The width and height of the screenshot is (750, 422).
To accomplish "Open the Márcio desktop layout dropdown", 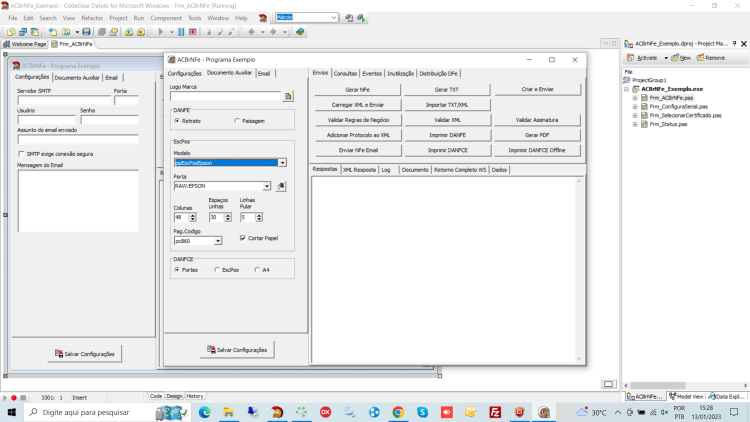I will pyautogui.click(x=333, y=18).
